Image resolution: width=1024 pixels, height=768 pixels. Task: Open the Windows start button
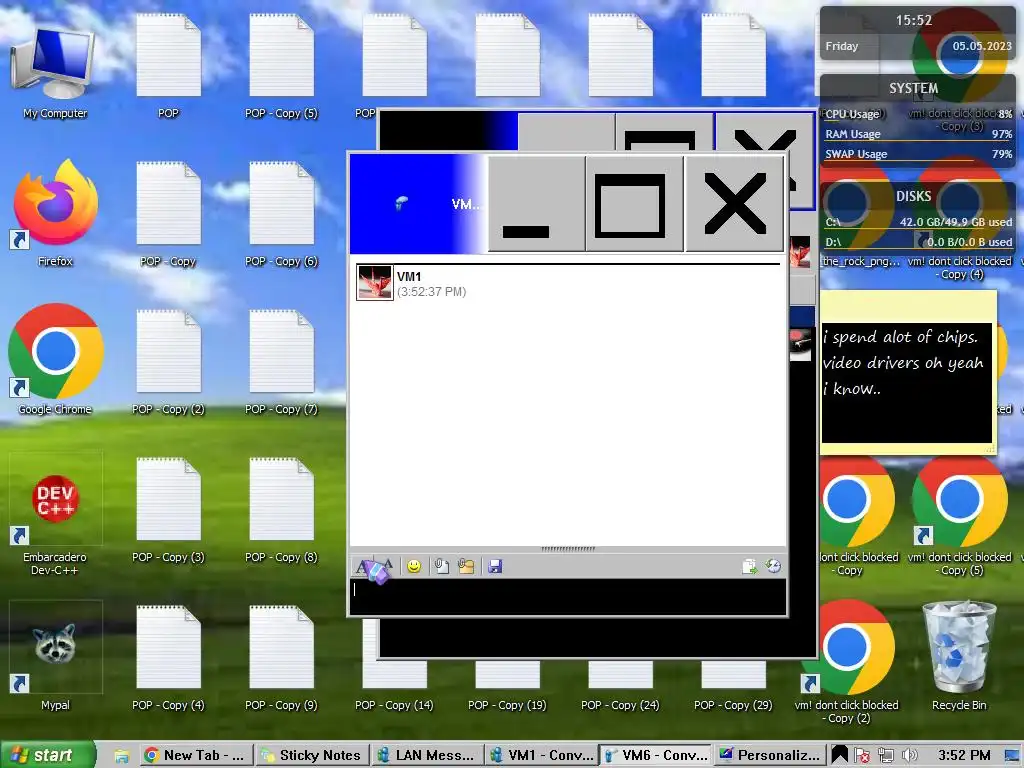[x=47, y=756]
